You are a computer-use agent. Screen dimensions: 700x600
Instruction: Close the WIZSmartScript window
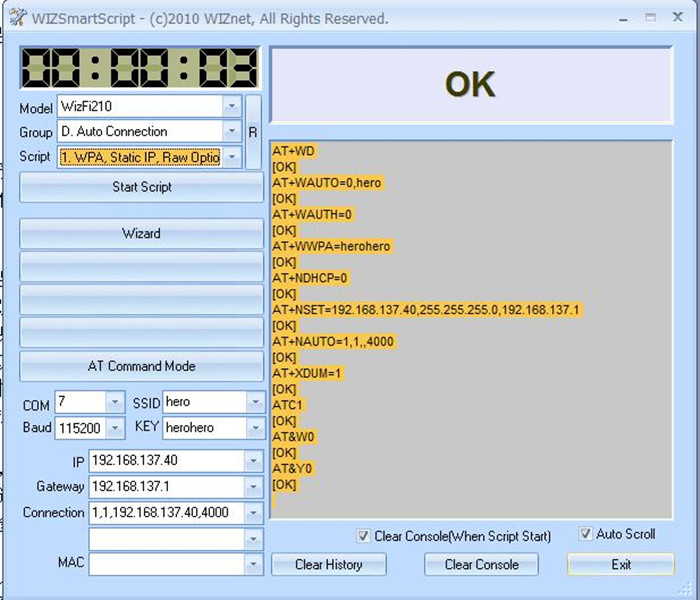(677, 17)
